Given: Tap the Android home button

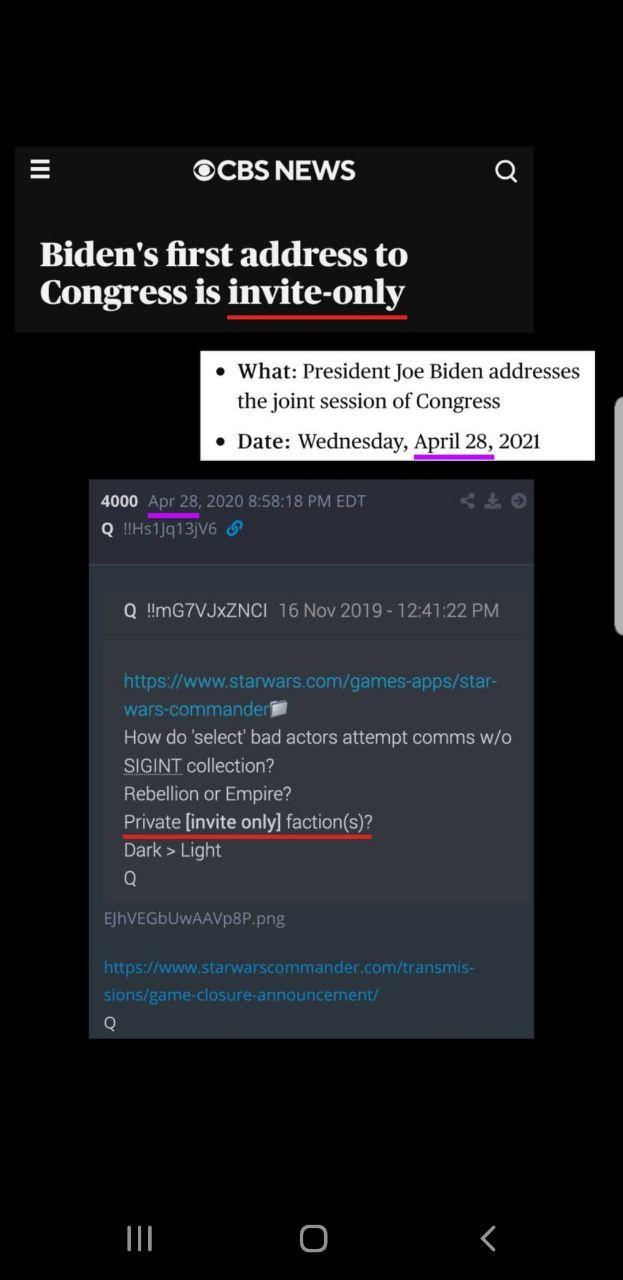Looking at the screenshot, I should point(313,1238).
